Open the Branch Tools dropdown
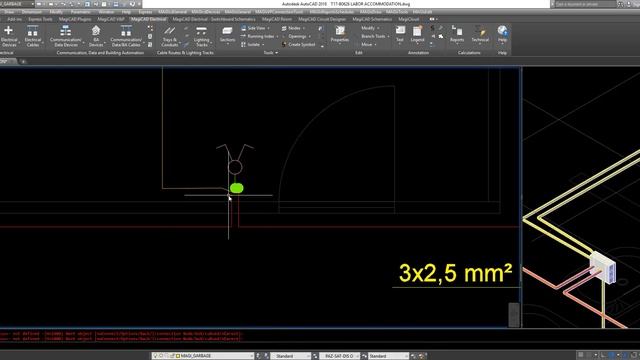640x360 pixels. 375,36
